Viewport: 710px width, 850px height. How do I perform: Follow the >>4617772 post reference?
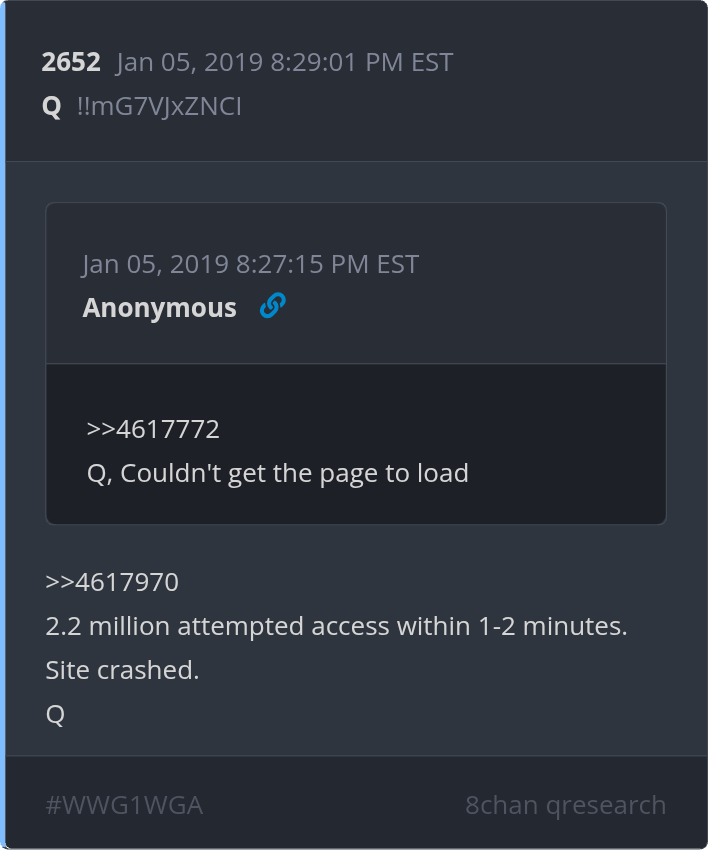pyautogui.click(x=153, y=430)
